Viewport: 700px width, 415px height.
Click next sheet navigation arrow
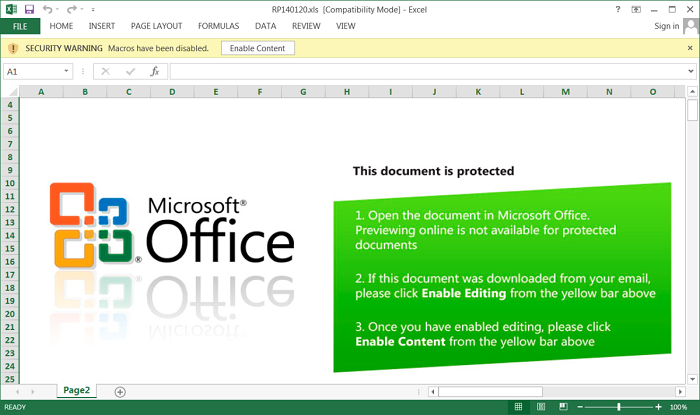tap(33, 392)
